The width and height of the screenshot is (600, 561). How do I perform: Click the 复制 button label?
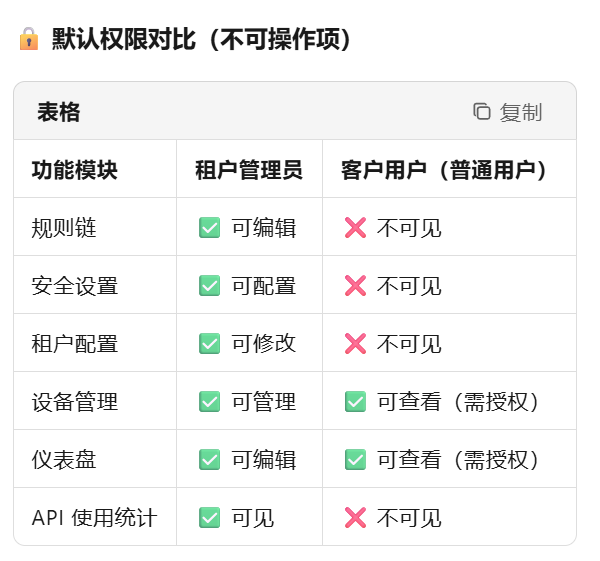click(x=521, y=113)
